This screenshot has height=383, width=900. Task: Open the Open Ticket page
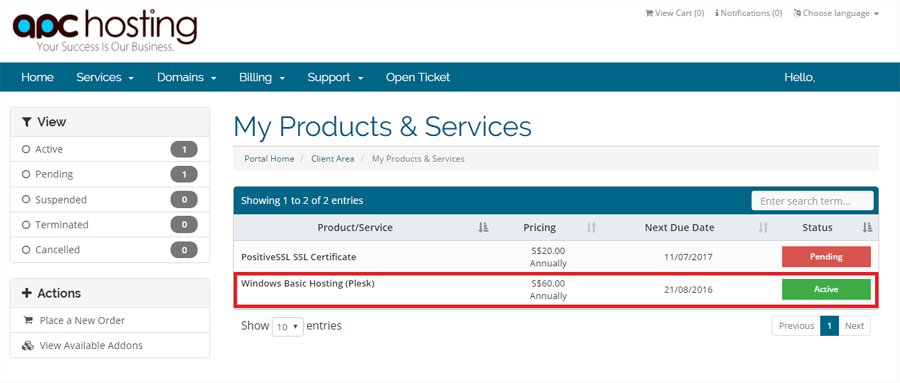tap(418, 77)
